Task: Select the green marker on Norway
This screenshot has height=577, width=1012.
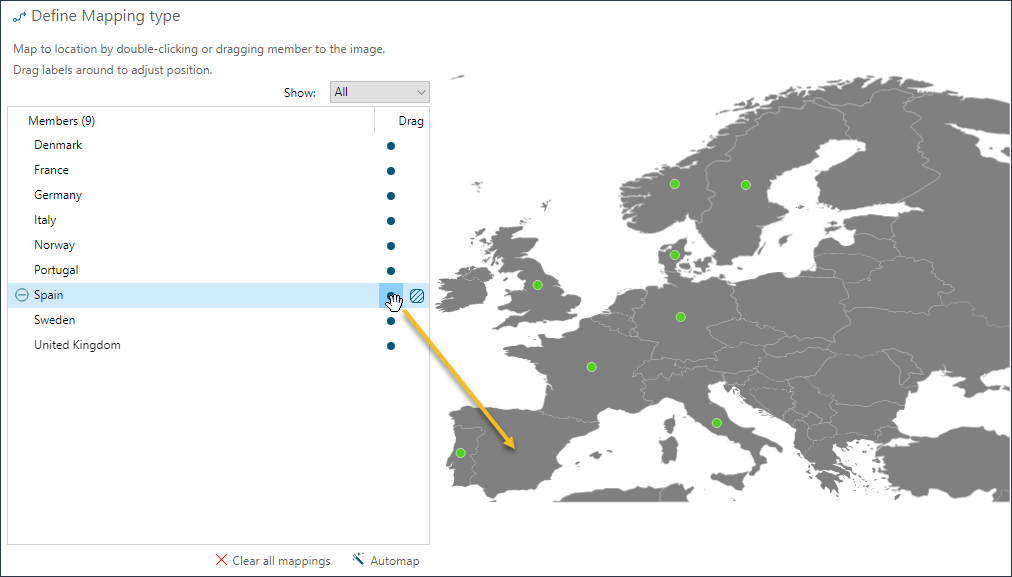Action: point(674,184)
